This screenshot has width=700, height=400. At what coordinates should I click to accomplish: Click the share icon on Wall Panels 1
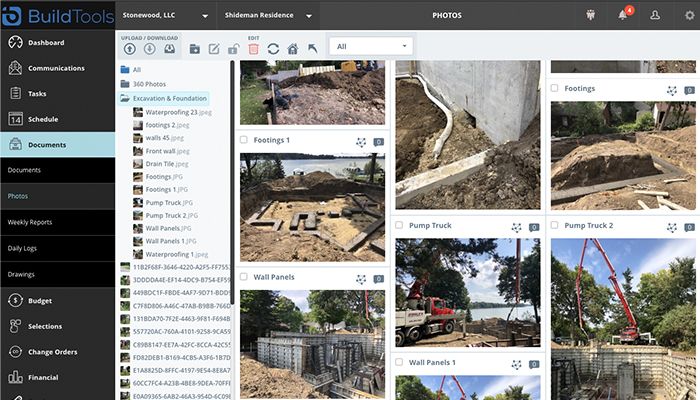pyautogui.click(x=517, y=364)
